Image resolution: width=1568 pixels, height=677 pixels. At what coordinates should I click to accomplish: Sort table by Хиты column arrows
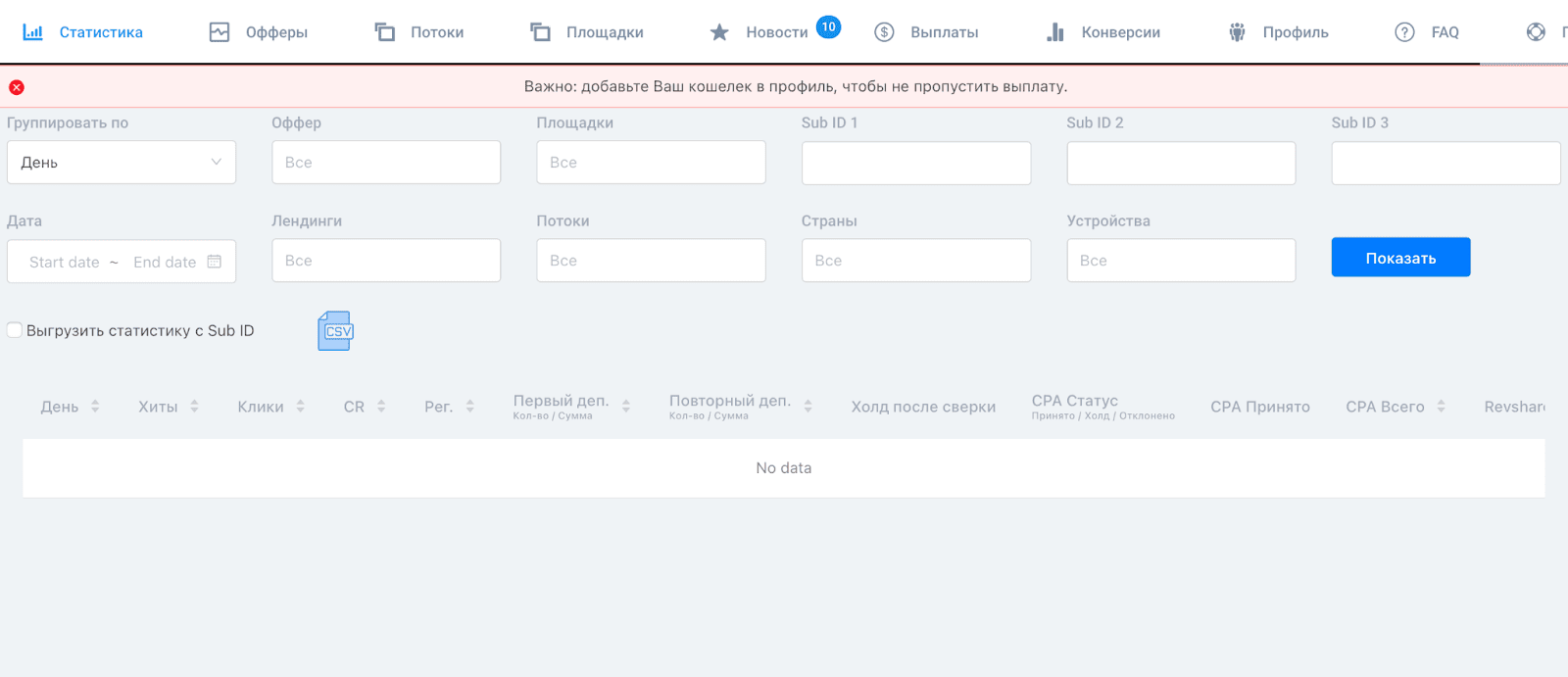pyautogui.click(x=194, y=407)
